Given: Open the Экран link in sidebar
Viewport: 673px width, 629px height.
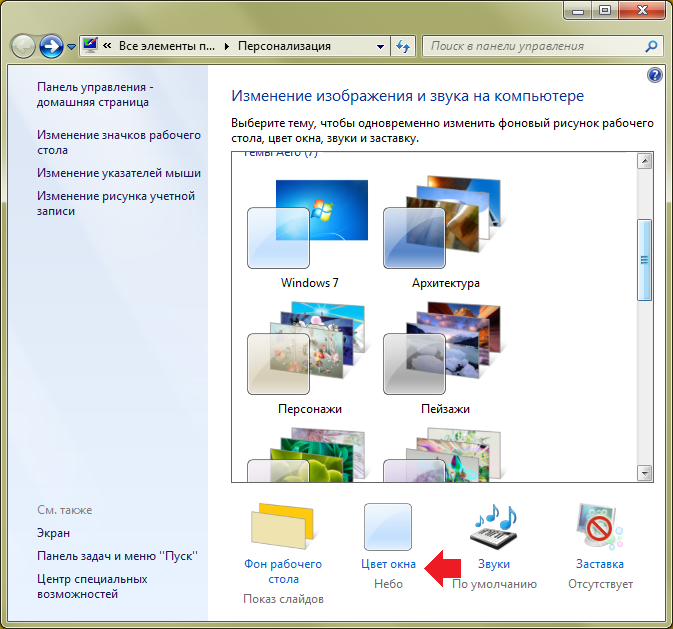Looking at the screenshot, I should coord(53,533).
